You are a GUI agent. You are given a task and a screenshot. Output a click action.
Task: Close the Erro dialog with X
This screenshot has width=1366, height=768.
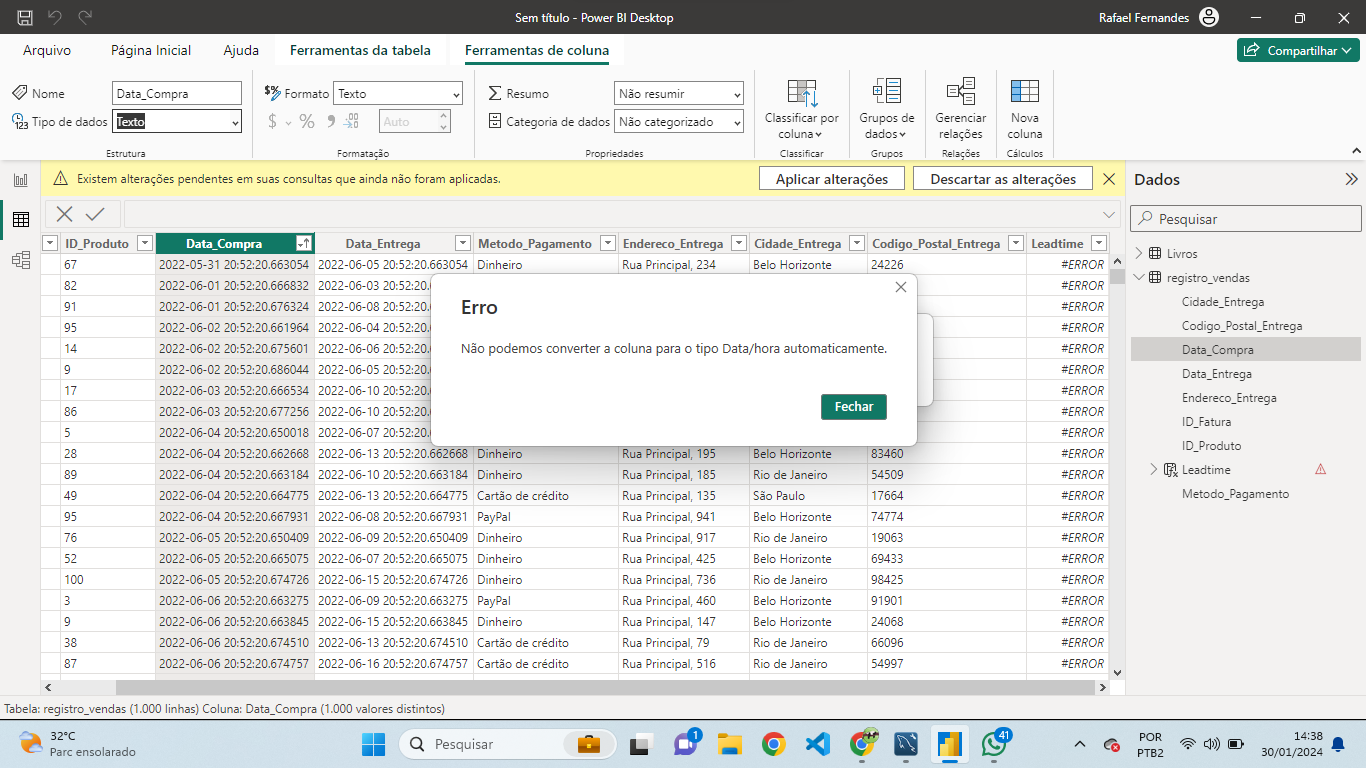pyautogui.click(x=901, y=287)
